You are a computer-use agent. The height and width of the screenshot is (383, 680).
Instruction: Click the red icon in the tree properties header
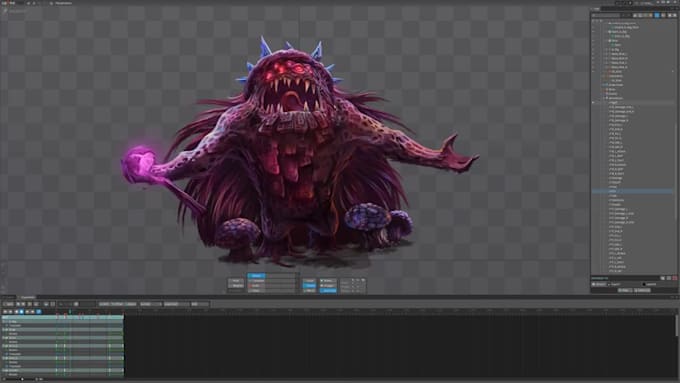(x=675, y=278)
